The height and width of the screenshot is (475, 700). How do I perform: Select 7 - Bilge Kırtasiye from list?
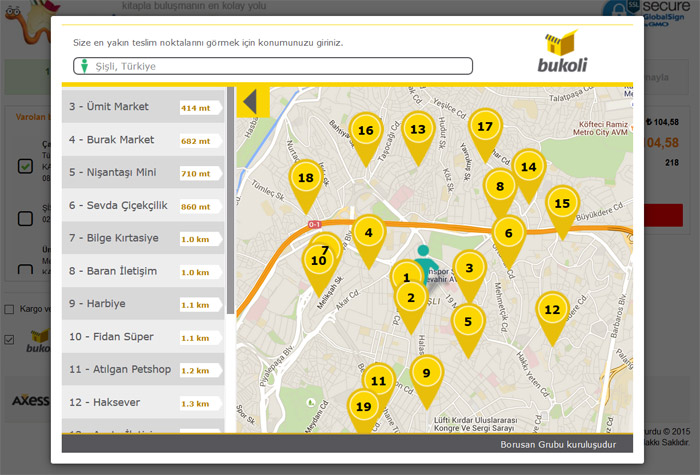click(143, 238)
